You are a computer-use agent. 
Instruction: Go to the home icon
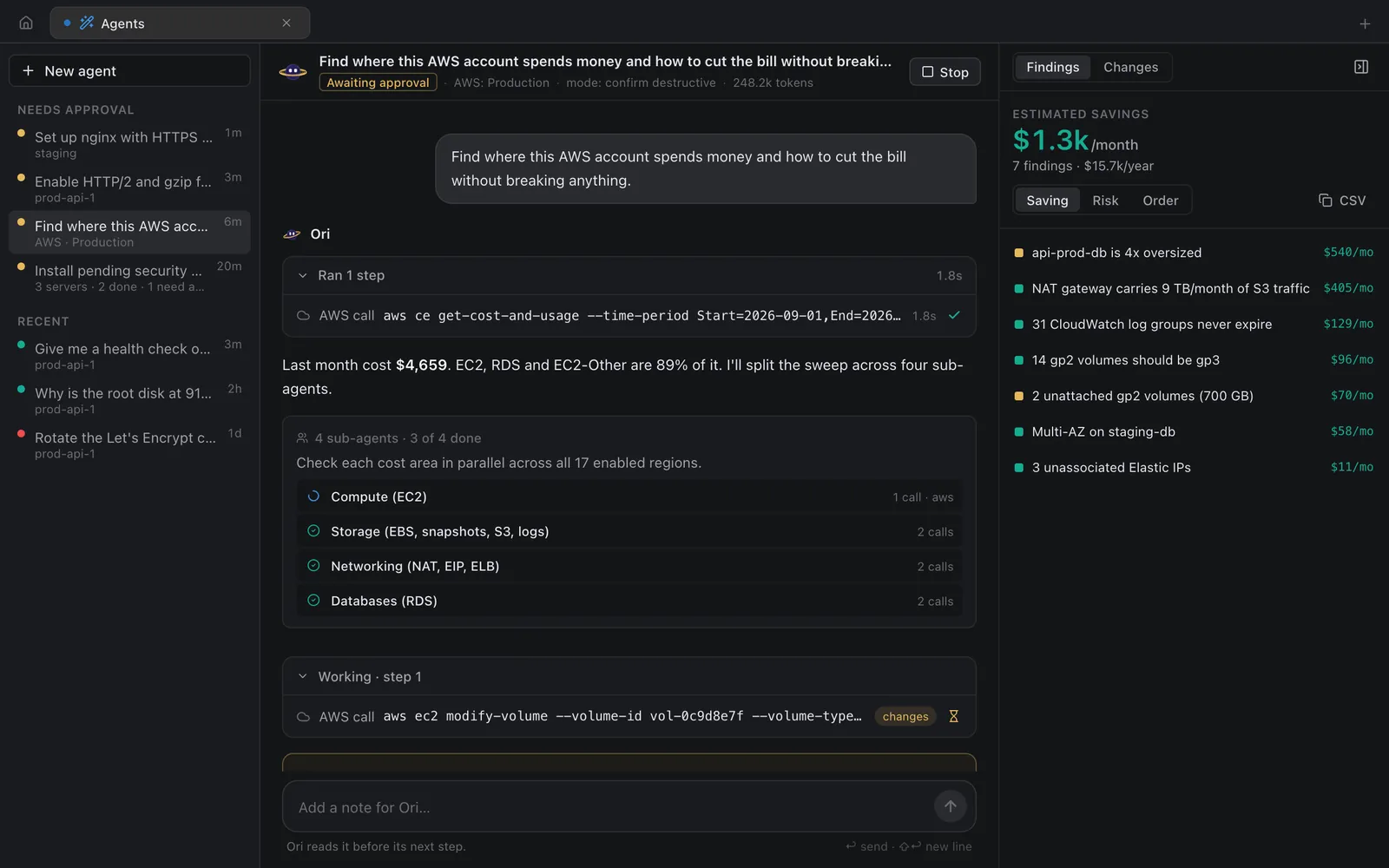26,23
